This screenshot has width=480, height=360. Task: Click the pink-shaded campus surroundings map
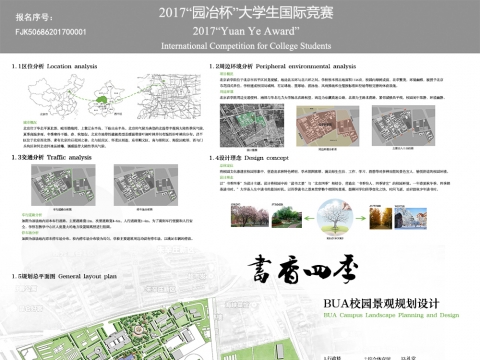pyautogui.click(x=328, y=126)
